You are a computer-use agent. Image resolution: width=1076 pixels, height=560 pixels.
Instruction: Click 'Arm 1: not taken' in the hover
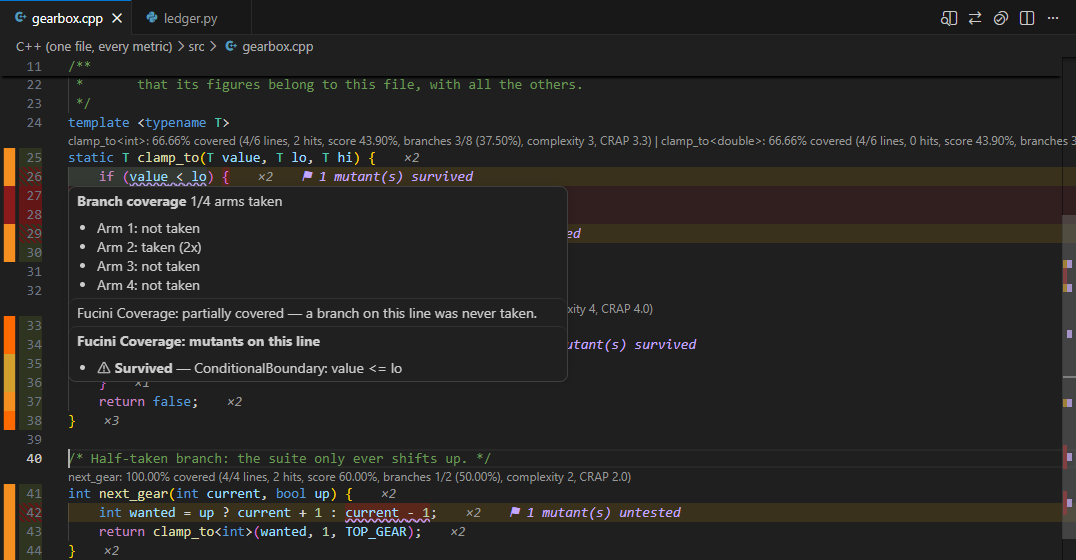(148, 228)
